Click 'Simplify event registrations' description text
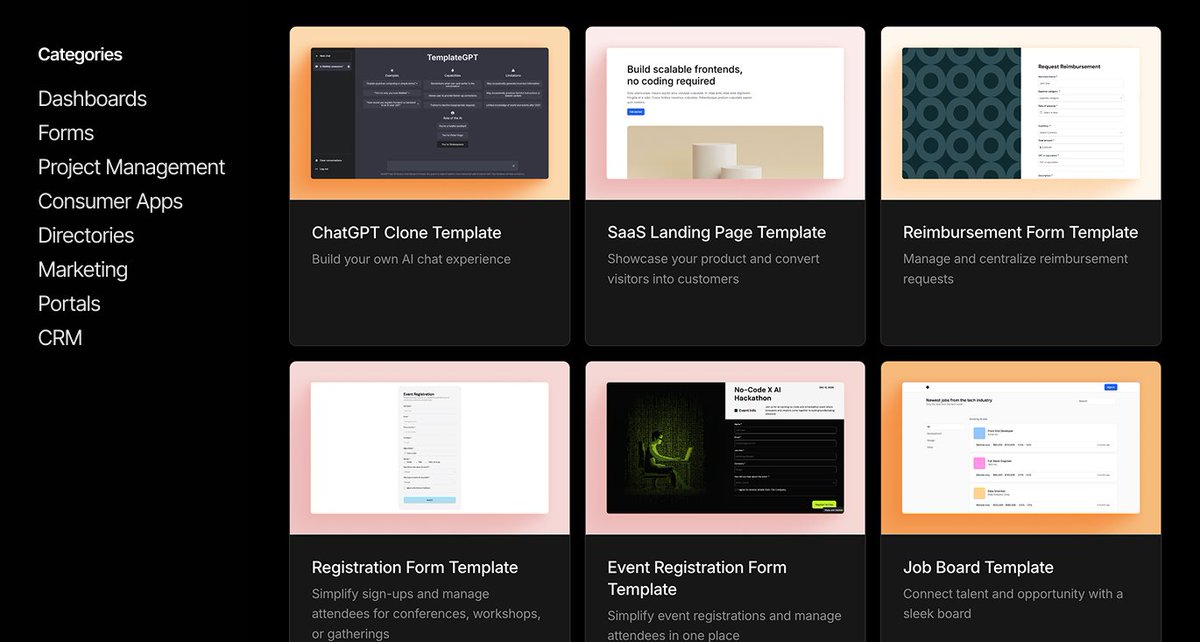Viewport: 1200px width, 642px height. point(724,625)
